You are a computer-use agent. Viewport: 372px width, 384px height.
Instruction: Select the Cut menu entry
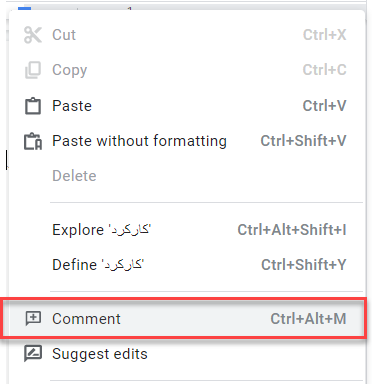187,35
